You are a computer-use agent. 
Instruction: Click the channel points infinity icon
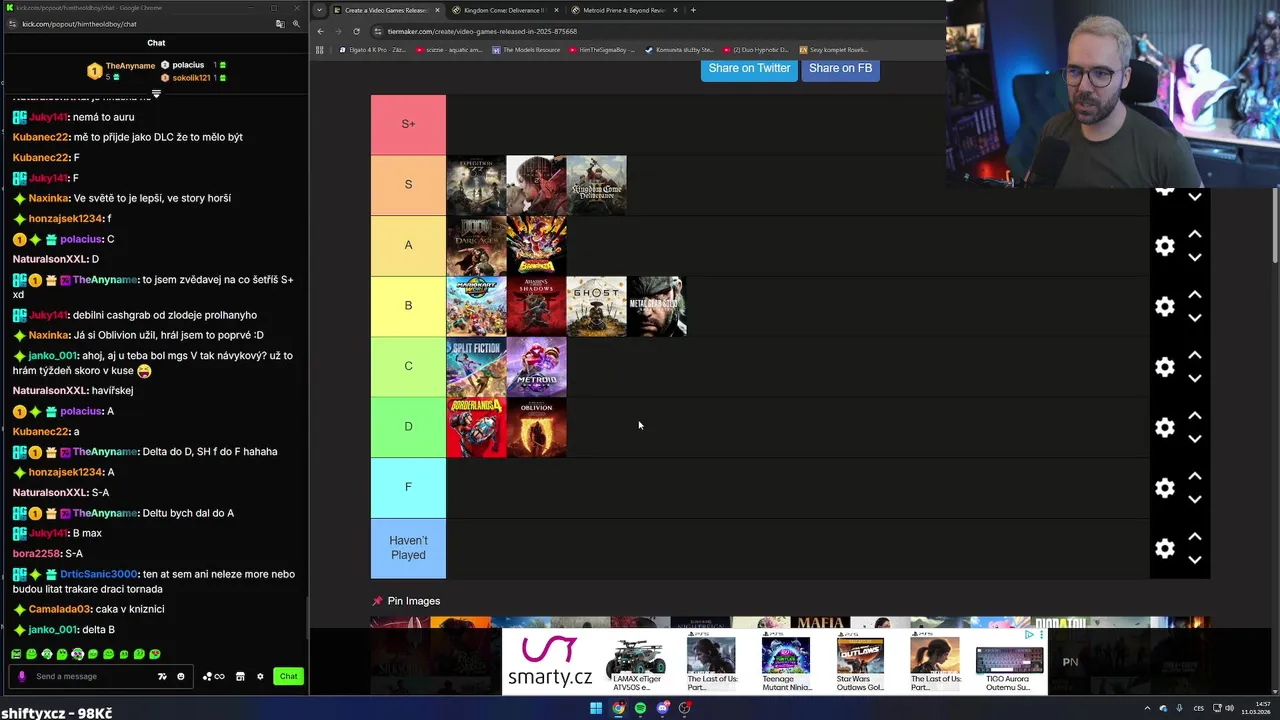pos(214,676)
